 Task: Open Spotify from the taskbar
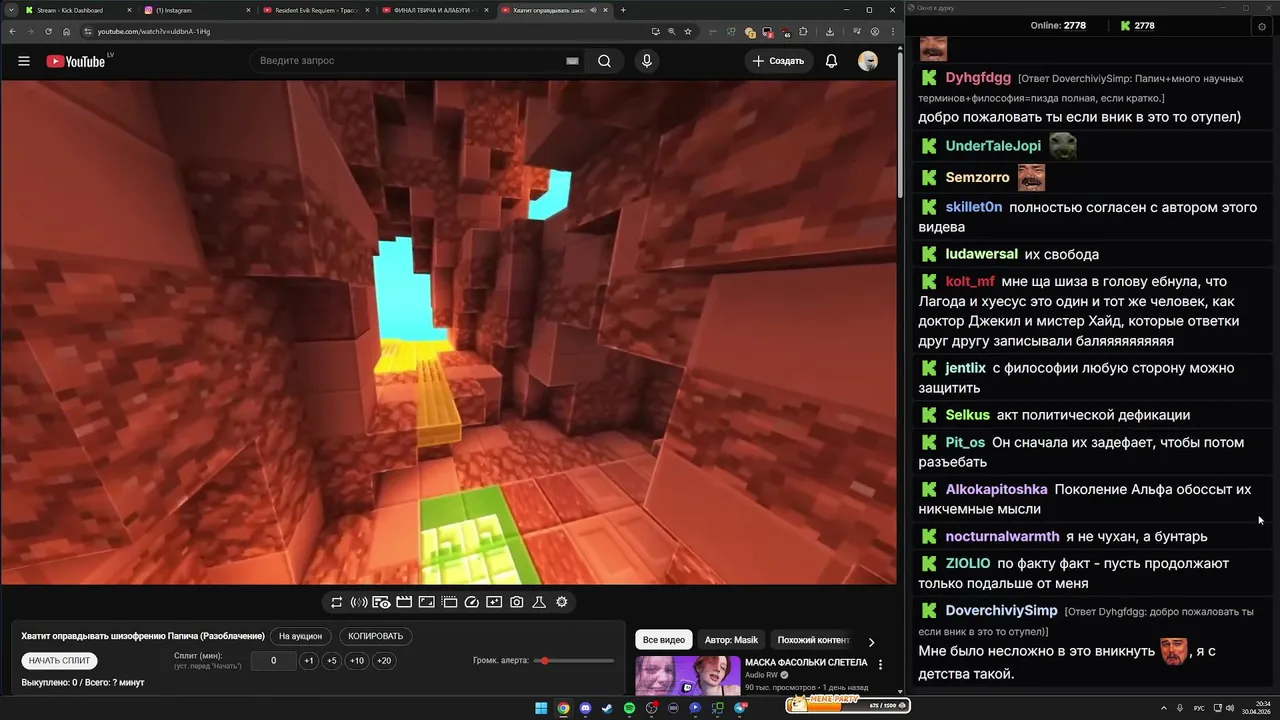pyautogui.click(x=629, y=708)
